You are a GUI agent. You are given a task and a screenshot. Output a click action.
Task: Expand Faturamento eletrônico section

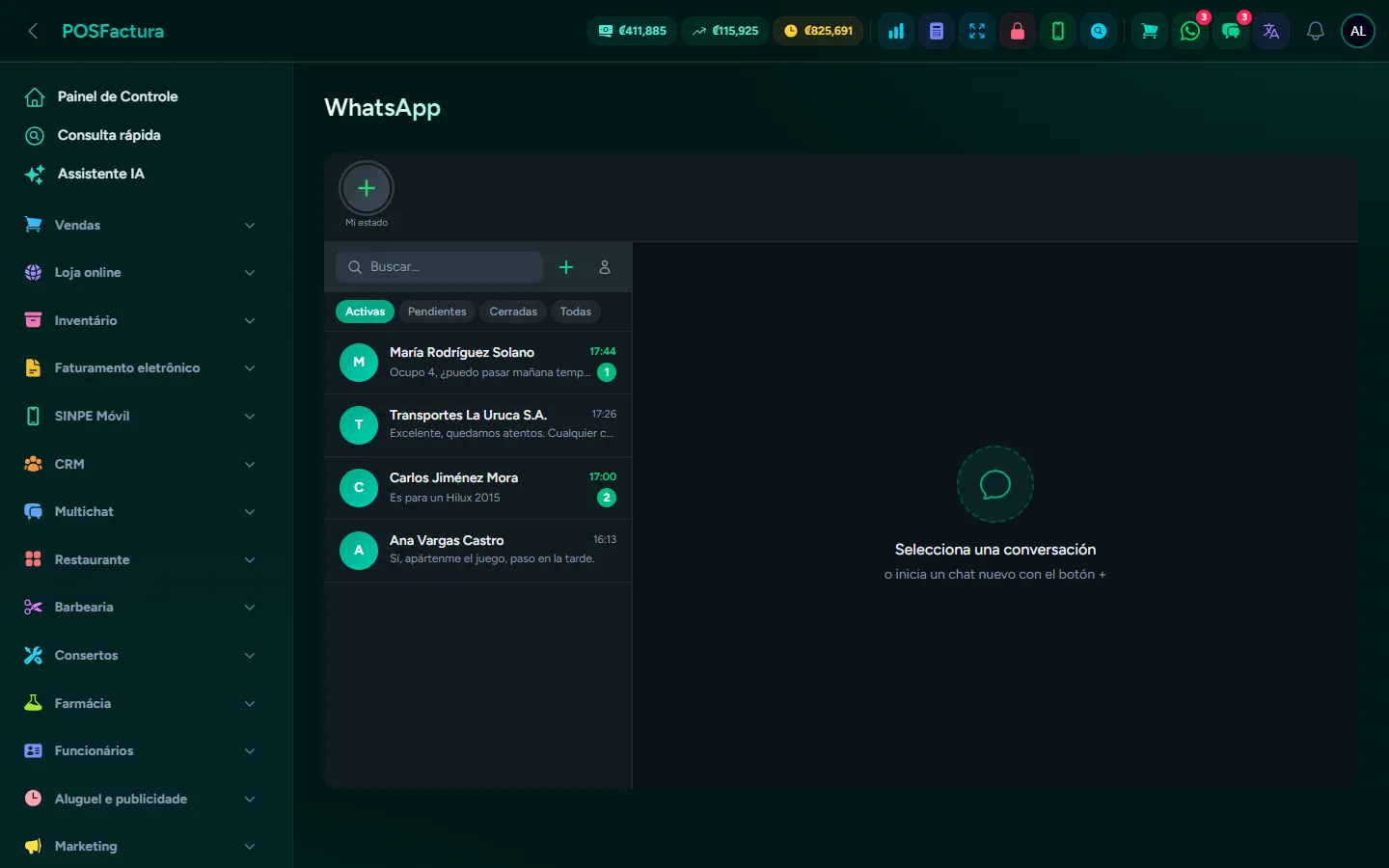[x=141, y=368]
